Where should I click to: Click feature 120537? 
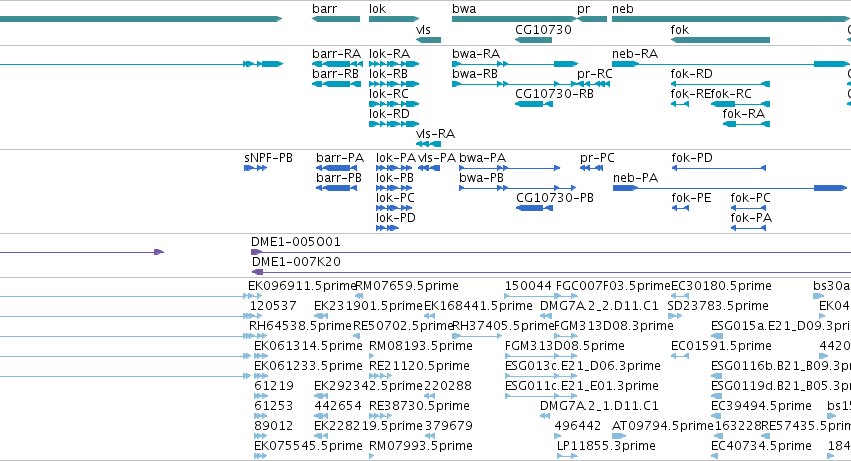point(273,306)
